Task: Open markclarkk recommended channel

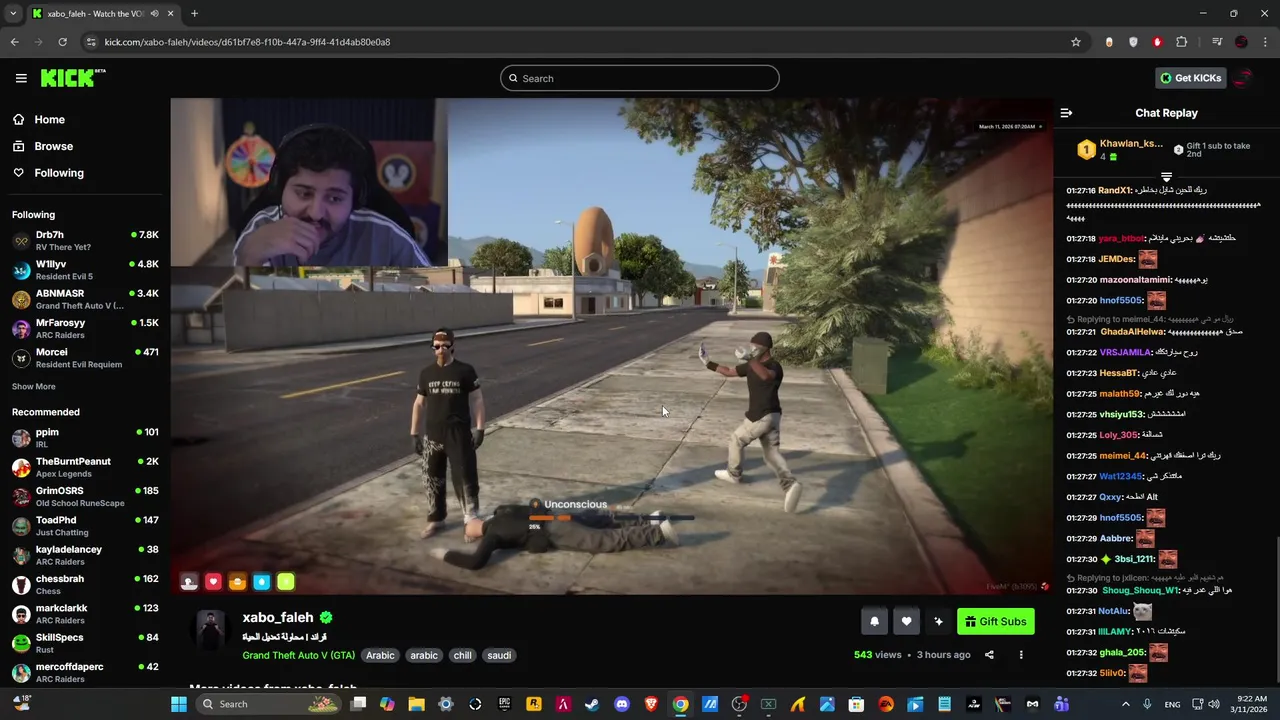Action: click(85, 614)
